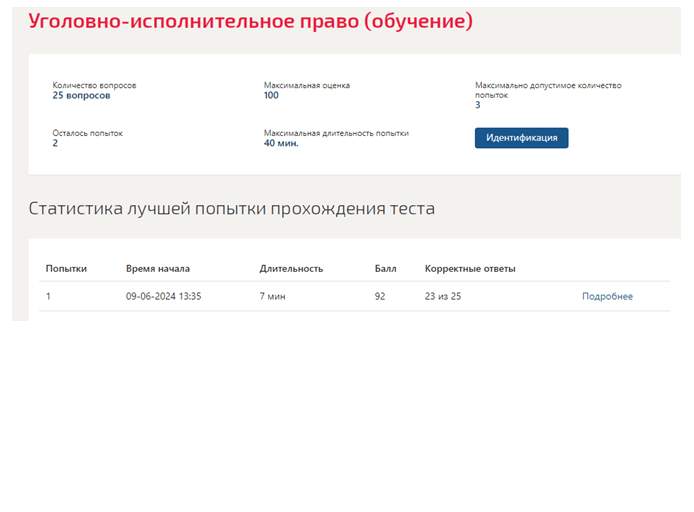Click the start time 09-06-2024 13:35
Viewport: 694px width, 512px height.
163,296
